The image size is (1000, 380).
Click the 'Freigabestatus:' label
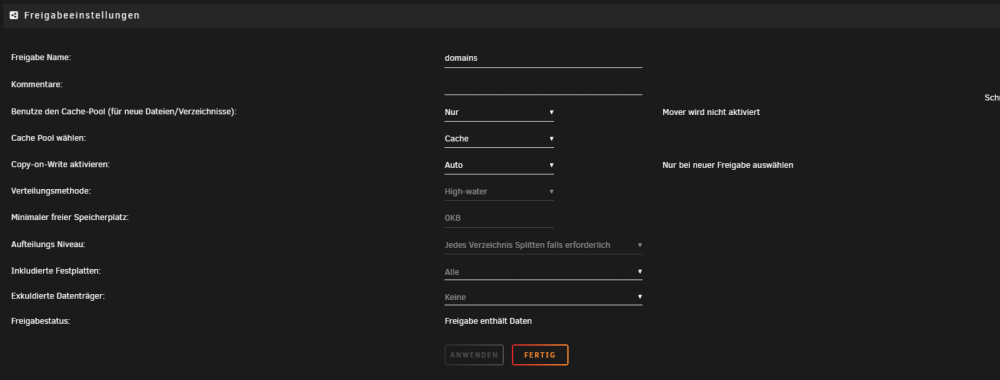[x=41, y=321]
